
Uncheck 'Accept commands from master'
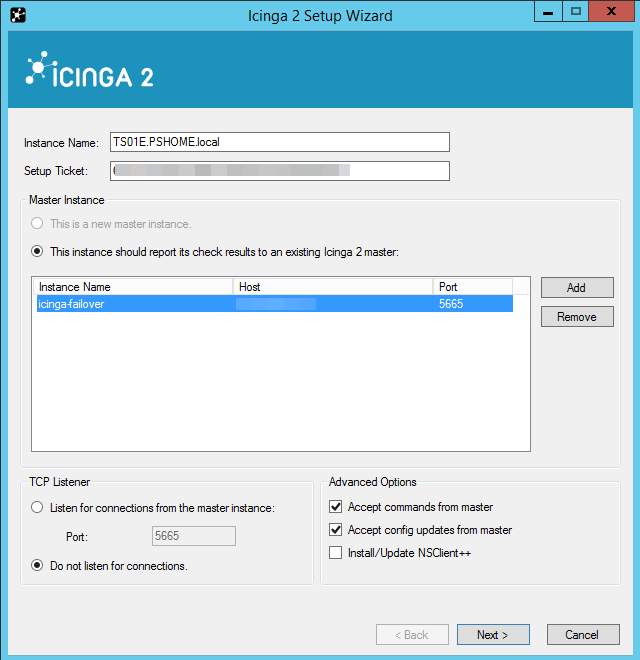coord(336,507)
